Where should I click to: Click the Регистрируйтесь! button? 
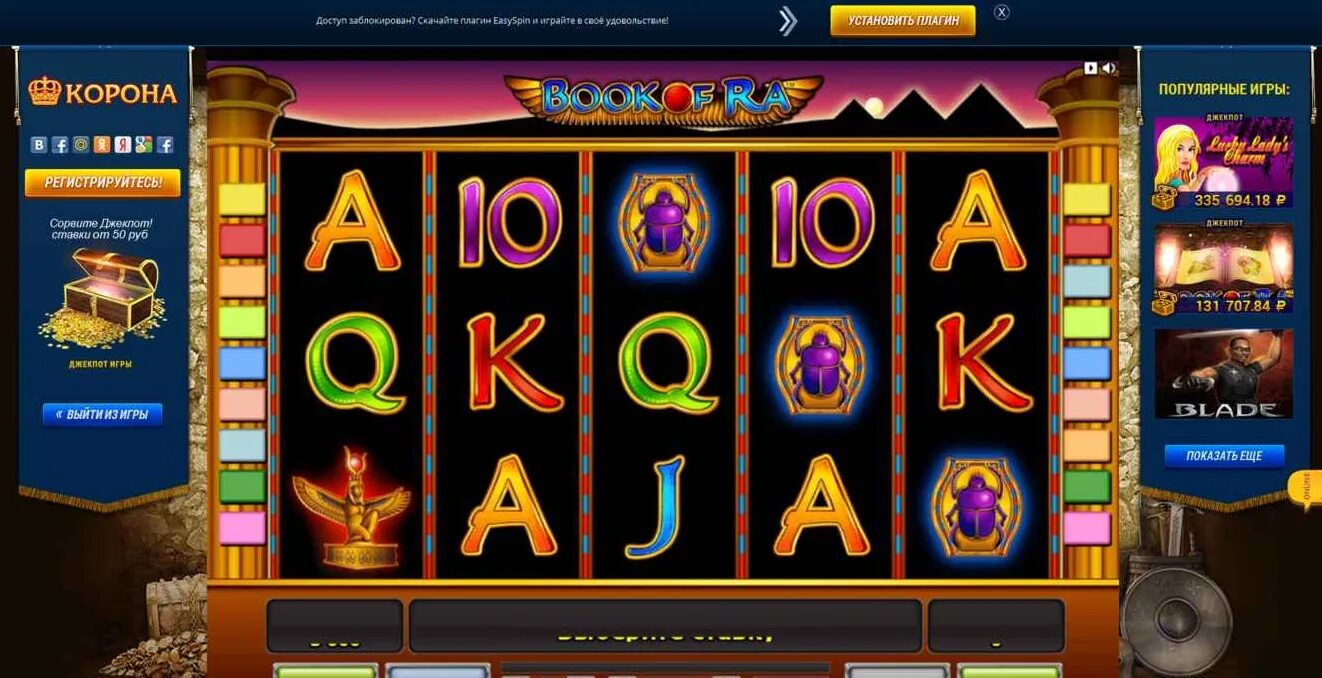pyautogui.click(x=103, y=183)
